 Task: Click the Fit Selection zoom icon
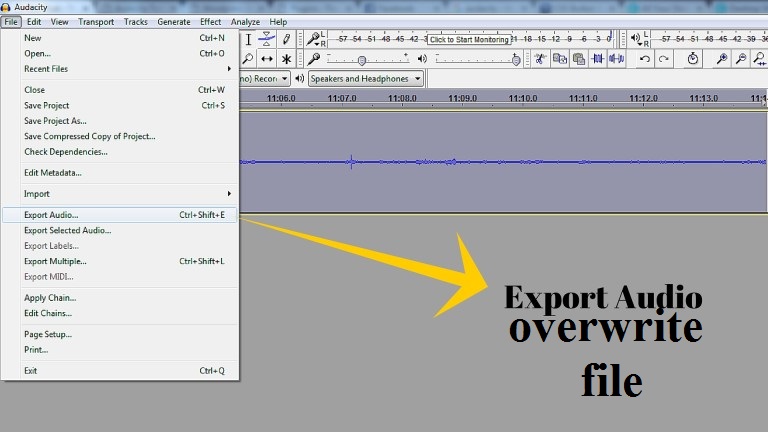click(x=760, y=59)
